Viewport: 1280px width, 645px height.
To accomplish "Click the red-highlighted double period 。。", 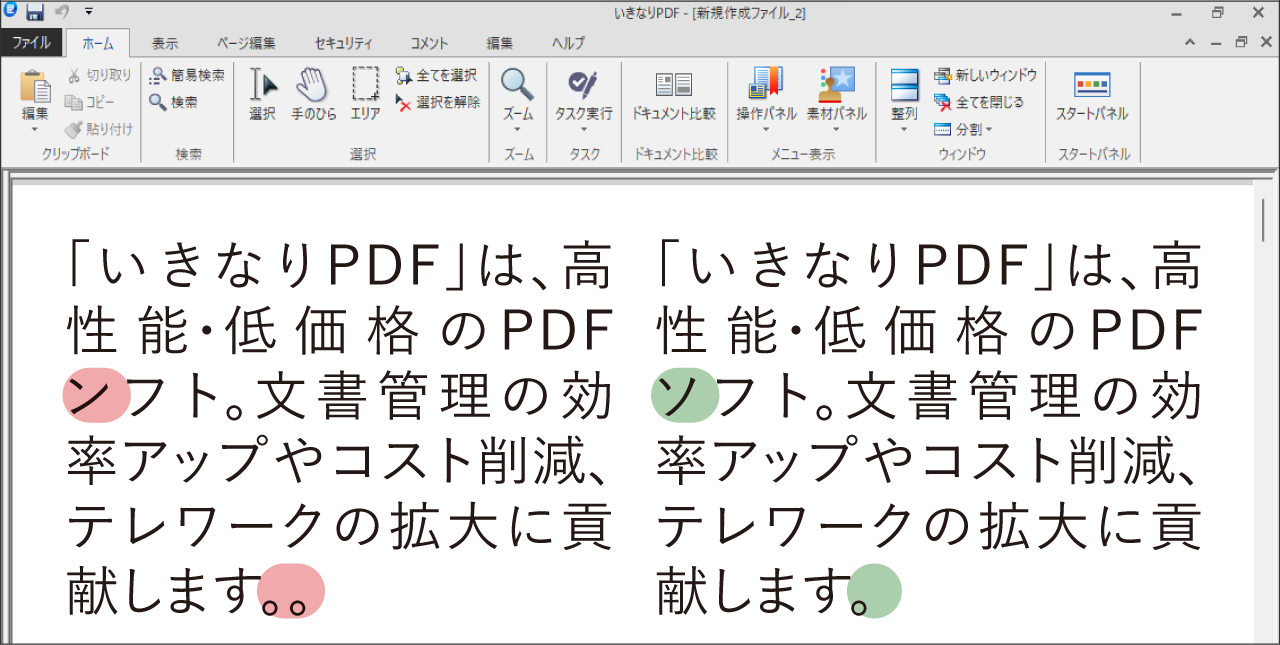I will pos(291,591).
